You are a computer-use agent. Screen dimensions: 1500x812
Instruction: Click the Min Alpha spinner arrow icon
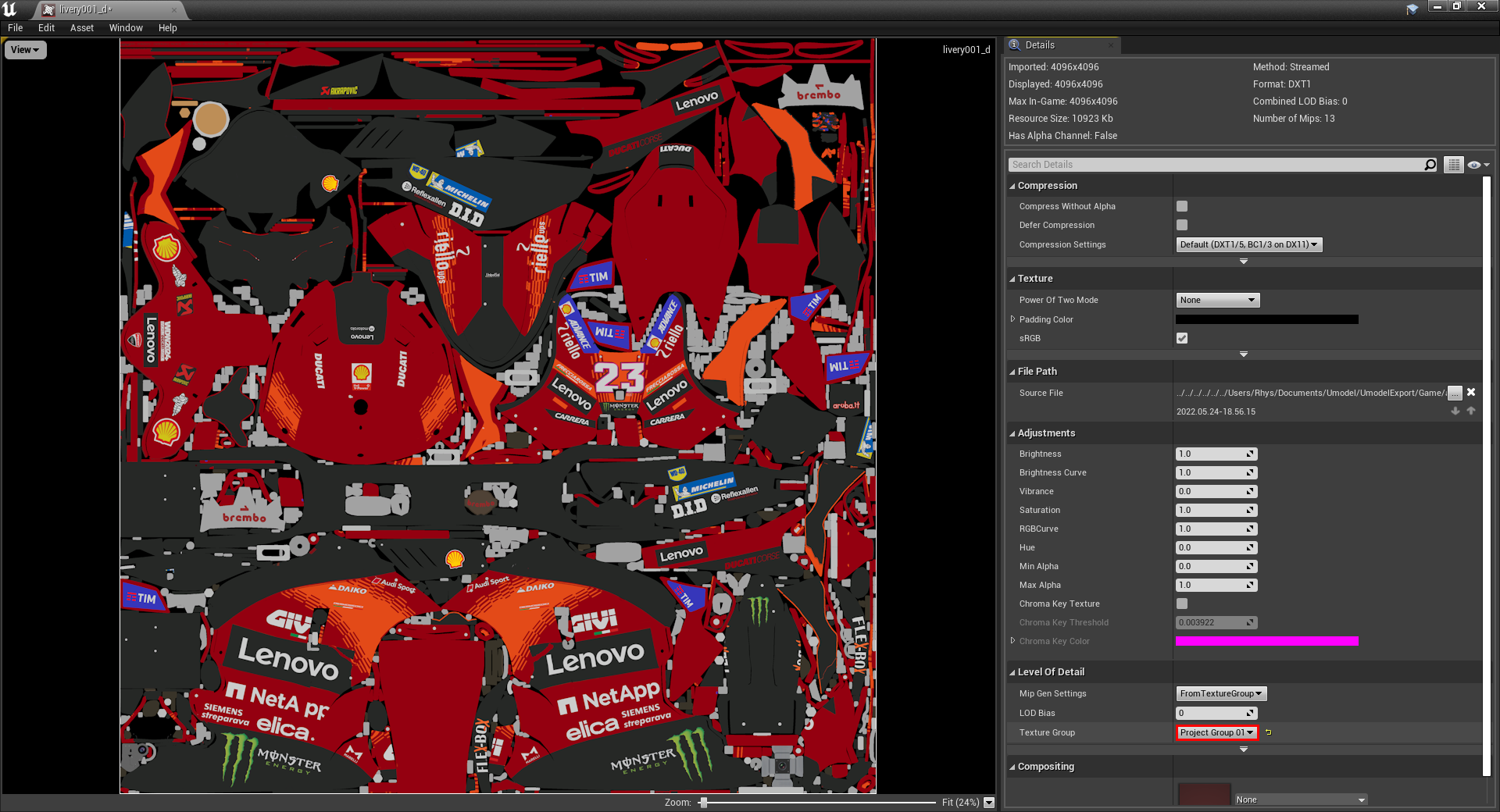pos(1250,566)
